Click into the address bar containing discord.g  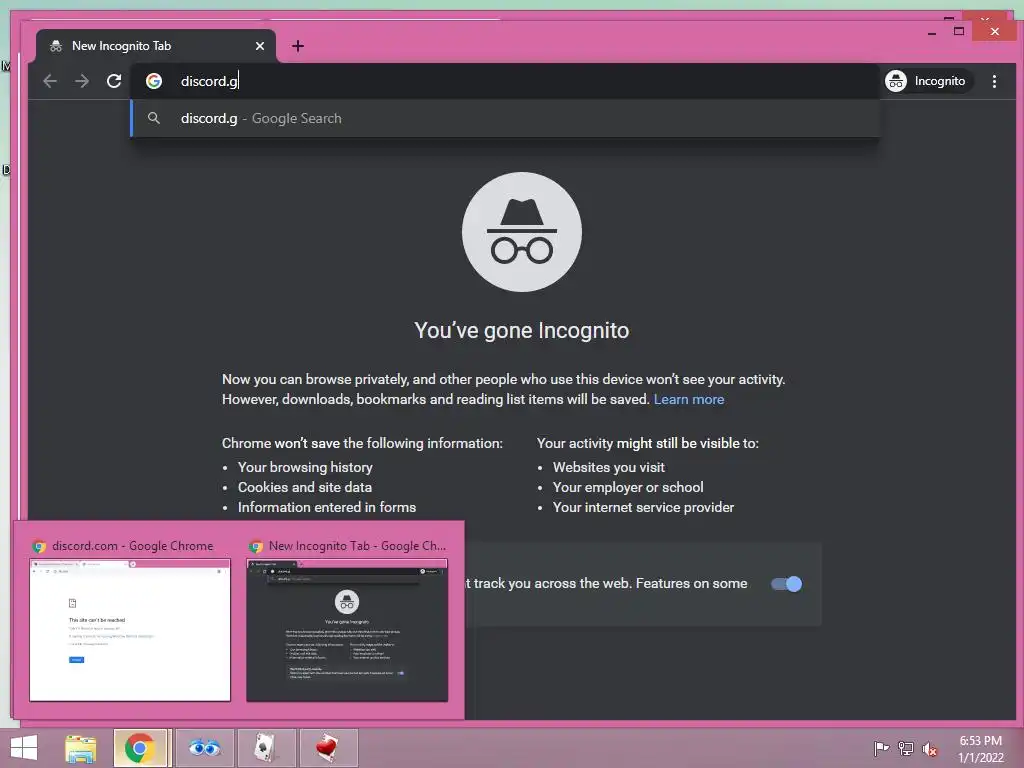pyautogui.click(x=503, y=81)
